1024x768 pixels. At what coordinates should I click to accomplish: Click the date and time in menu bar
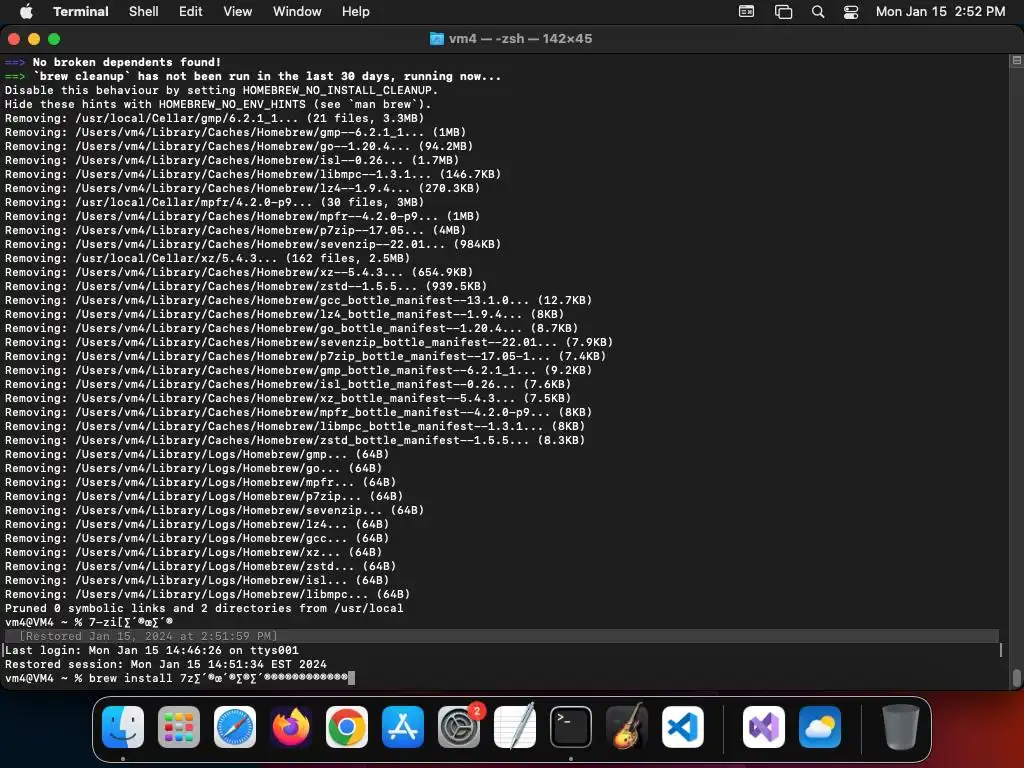[x=940, y=12]
